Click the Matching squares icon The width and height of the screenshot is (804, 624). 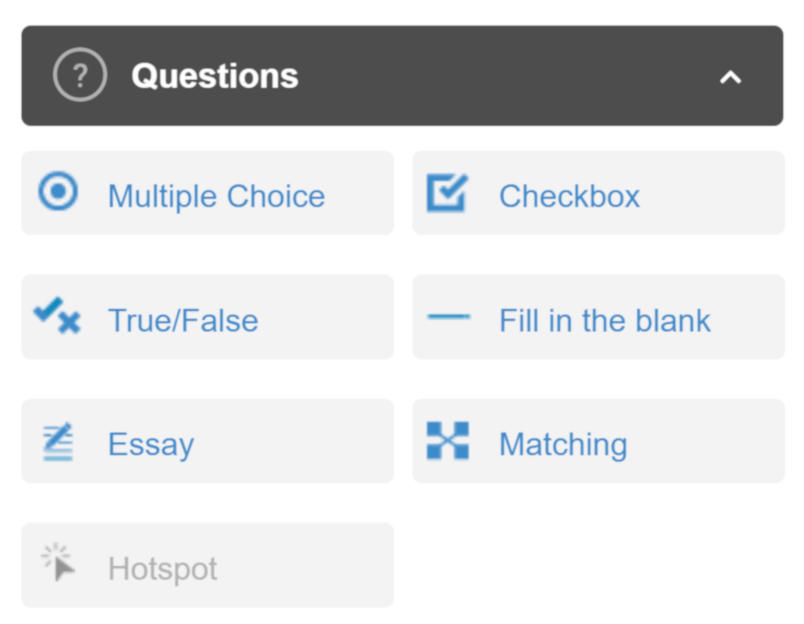click(447, 441)
